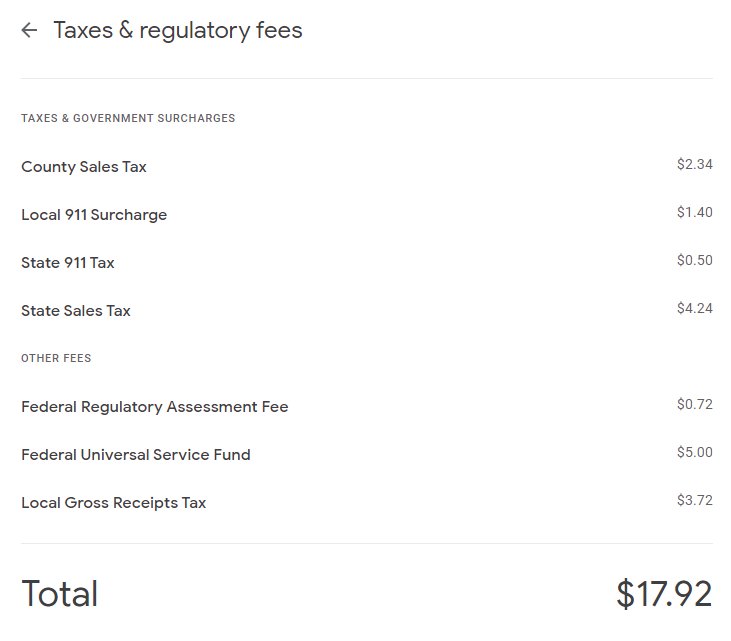The width and height of the screenshot is (731, 641).
Task: Click the Taxes & regulatory fees title
Action: coord(178,31)
